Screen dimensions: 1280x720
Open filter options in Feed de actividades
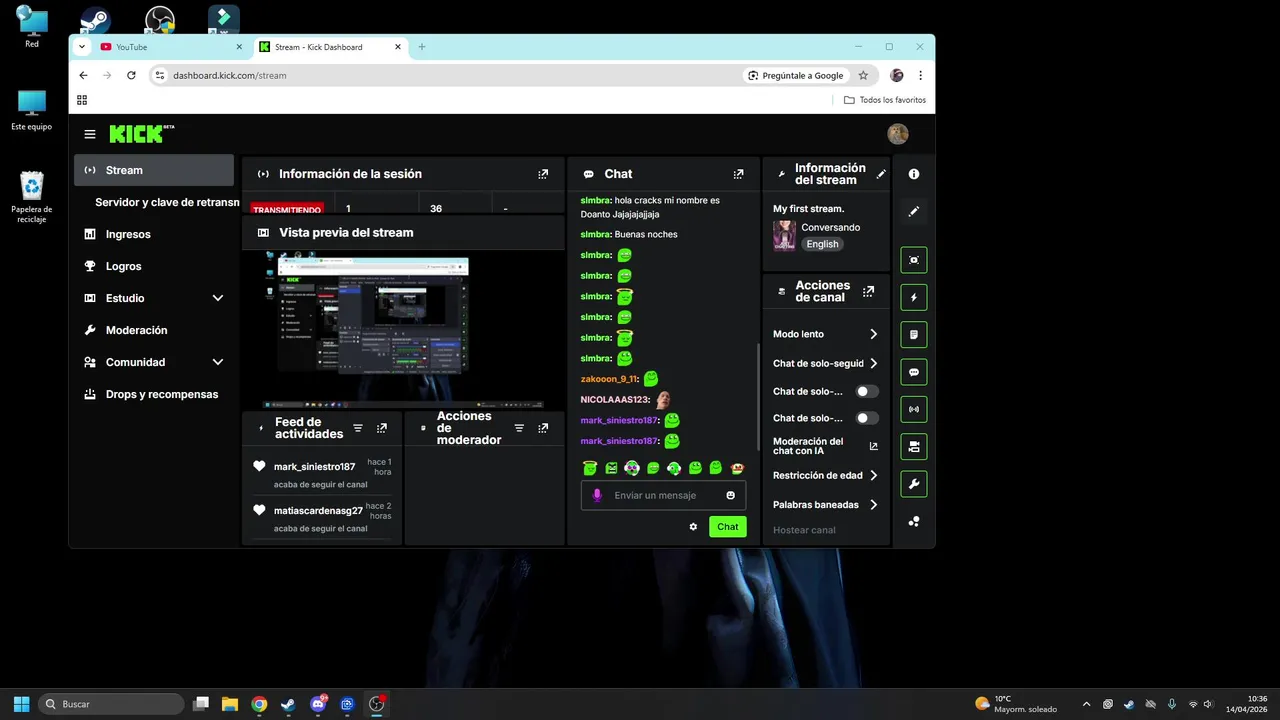[358, 428]
